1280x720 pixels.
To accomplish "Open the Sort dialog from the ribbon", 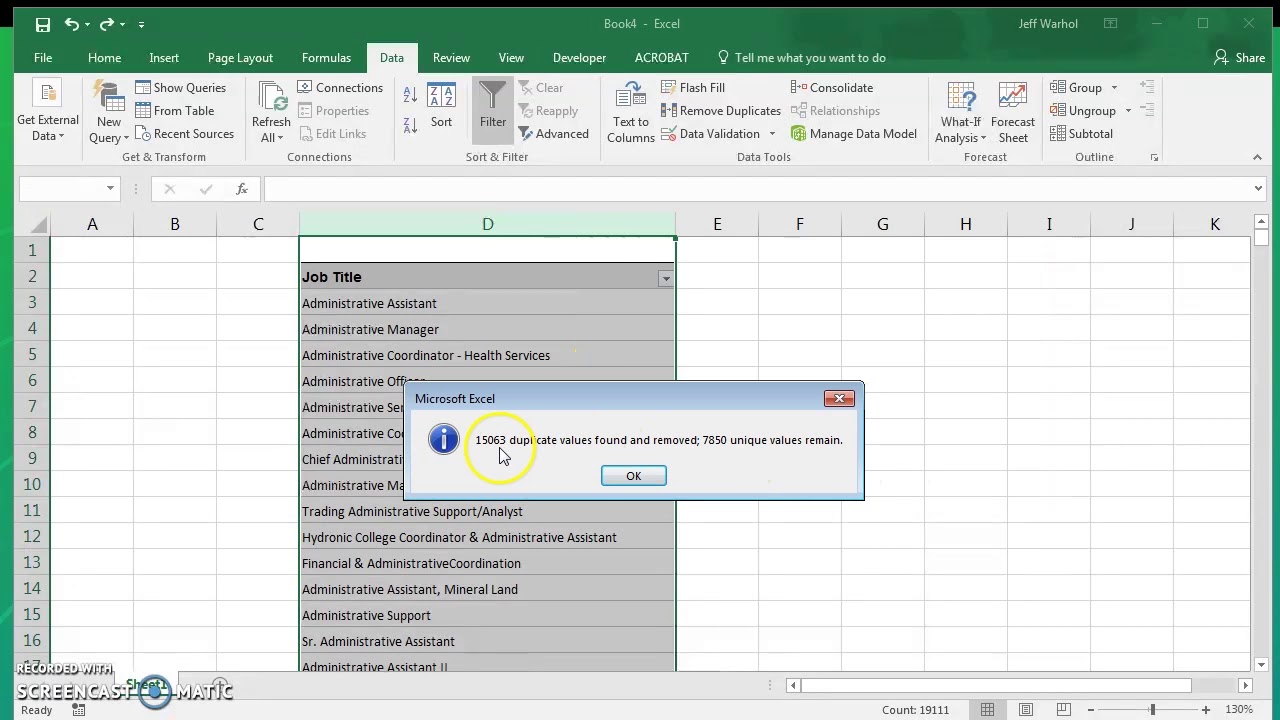I will [x=441, y=107].
